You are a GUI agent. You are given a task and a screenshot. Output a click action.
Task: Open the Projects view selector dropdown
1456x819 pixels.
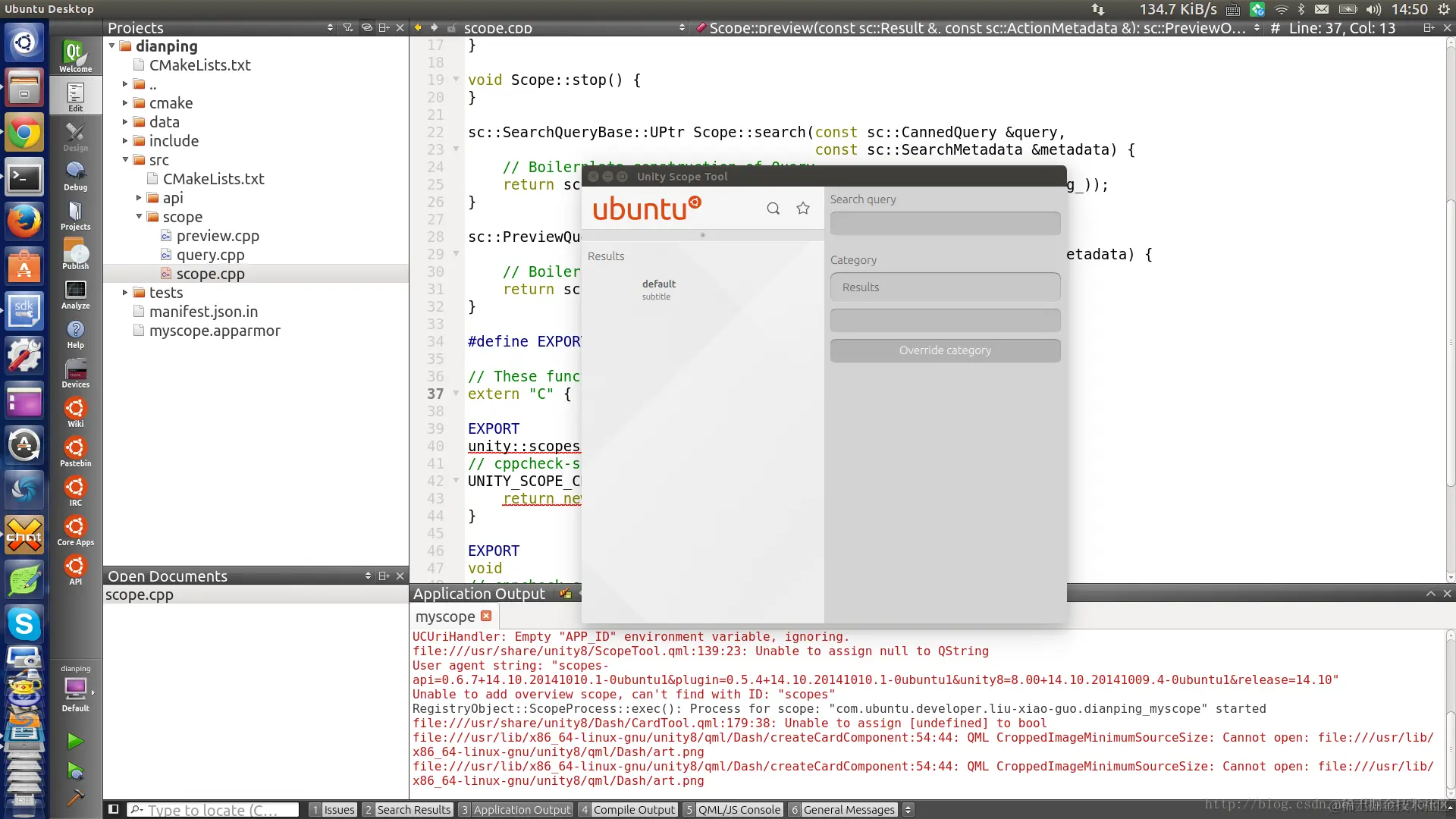coord(330,28)
